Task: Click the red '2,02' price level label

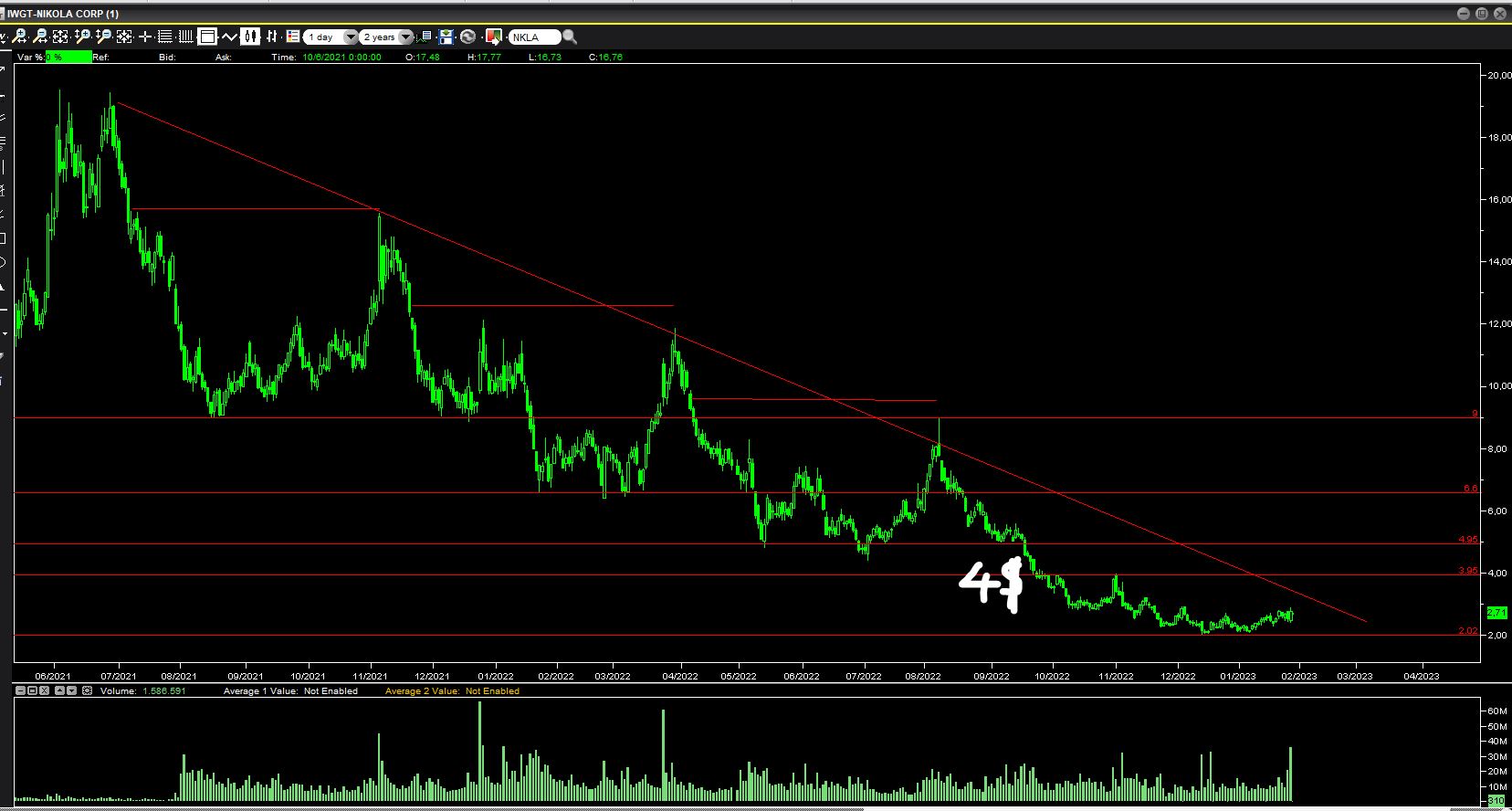Action: [1468, 631]
